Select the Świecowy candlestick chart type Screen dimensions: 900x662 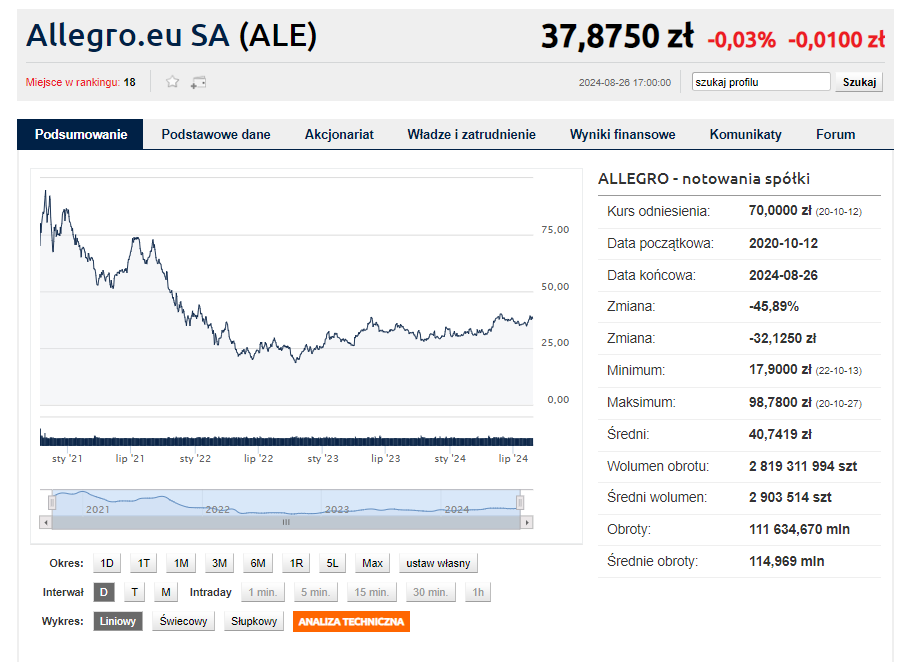[184, 622]
